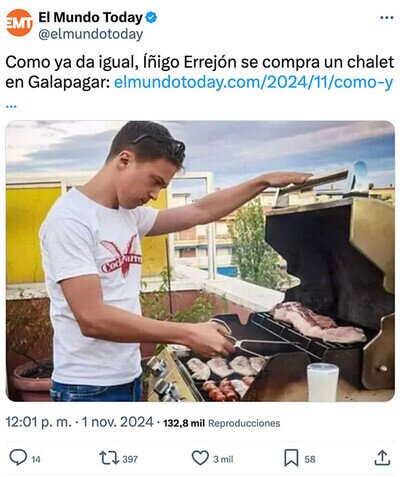This screenshot has width=400, height=477.
Task: Open the elmundotoday.com article link
Action: [254, 82]
